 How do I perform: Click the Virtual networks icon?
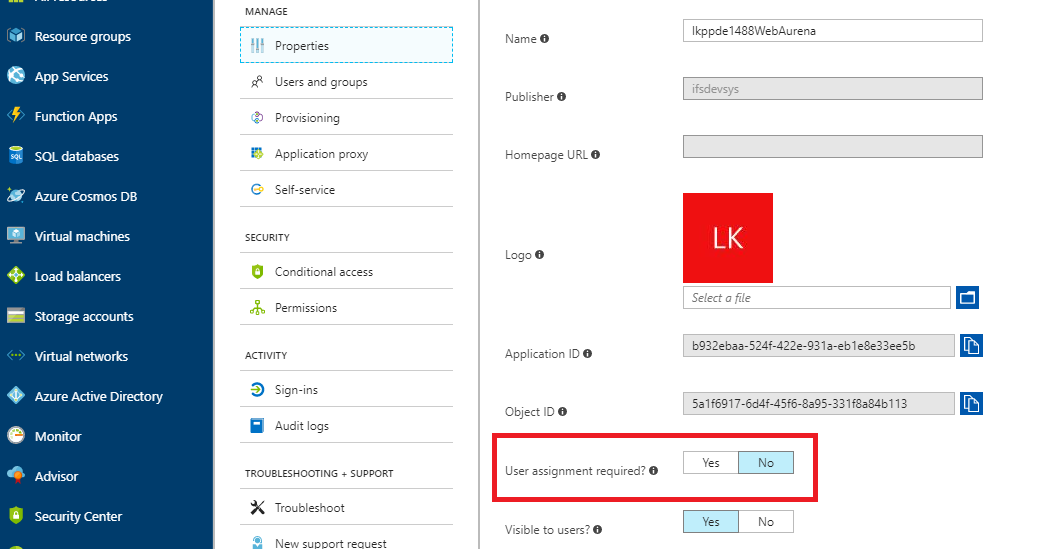click(x=16, y=355)
